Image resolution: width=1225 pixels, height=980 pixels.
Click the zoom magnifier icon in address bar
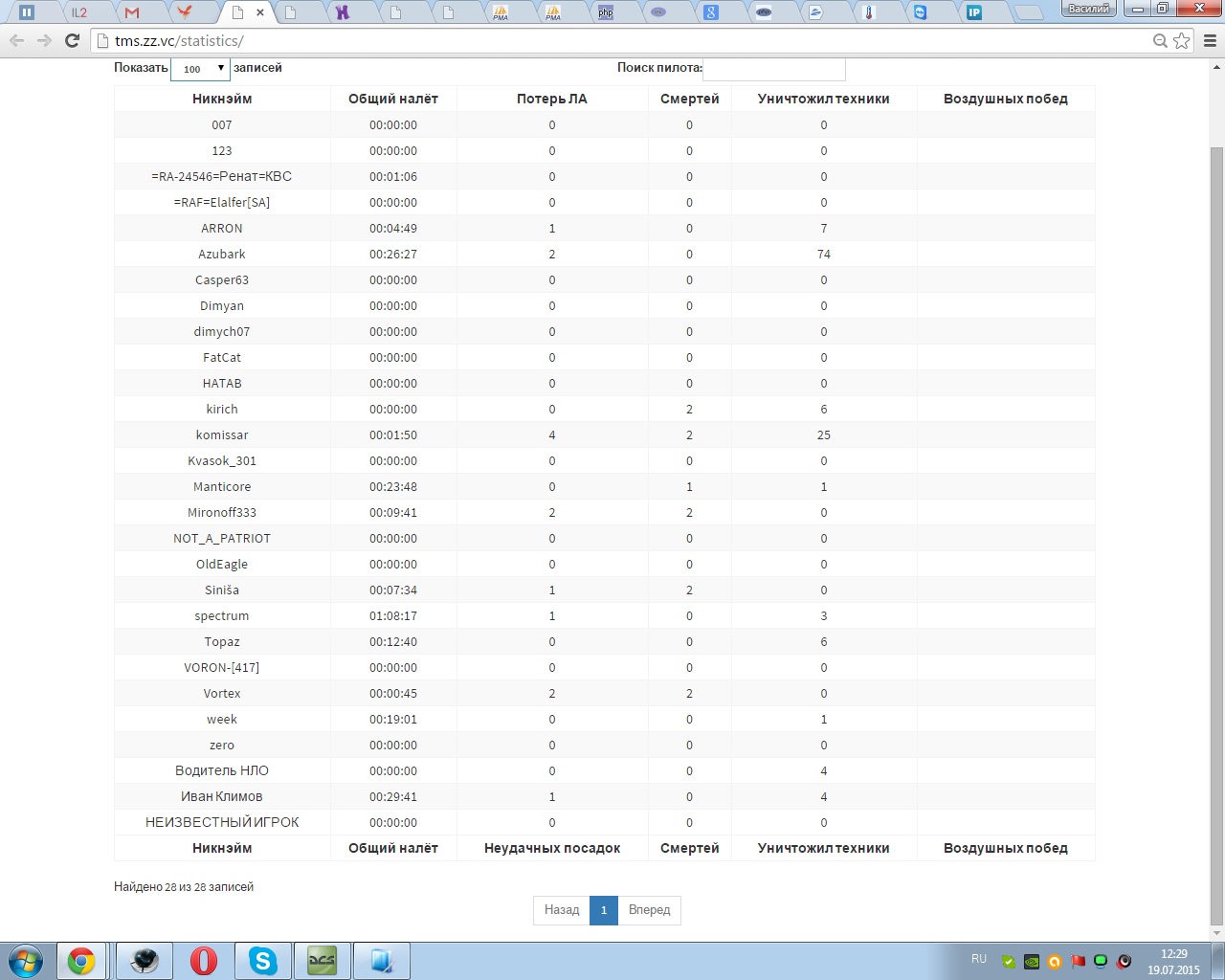click(1160, 40)
